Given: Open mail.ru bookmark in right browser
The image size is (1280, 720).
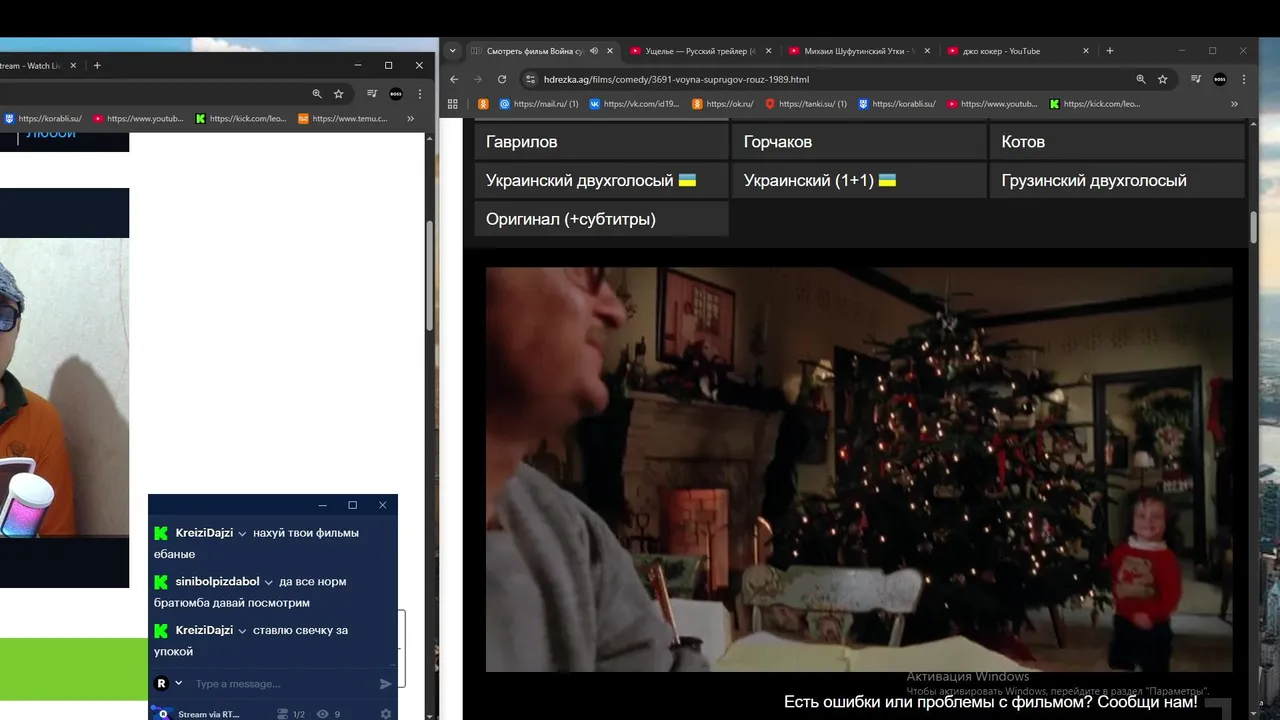Looking at the screenshot, I should click(x=538, y=103).
